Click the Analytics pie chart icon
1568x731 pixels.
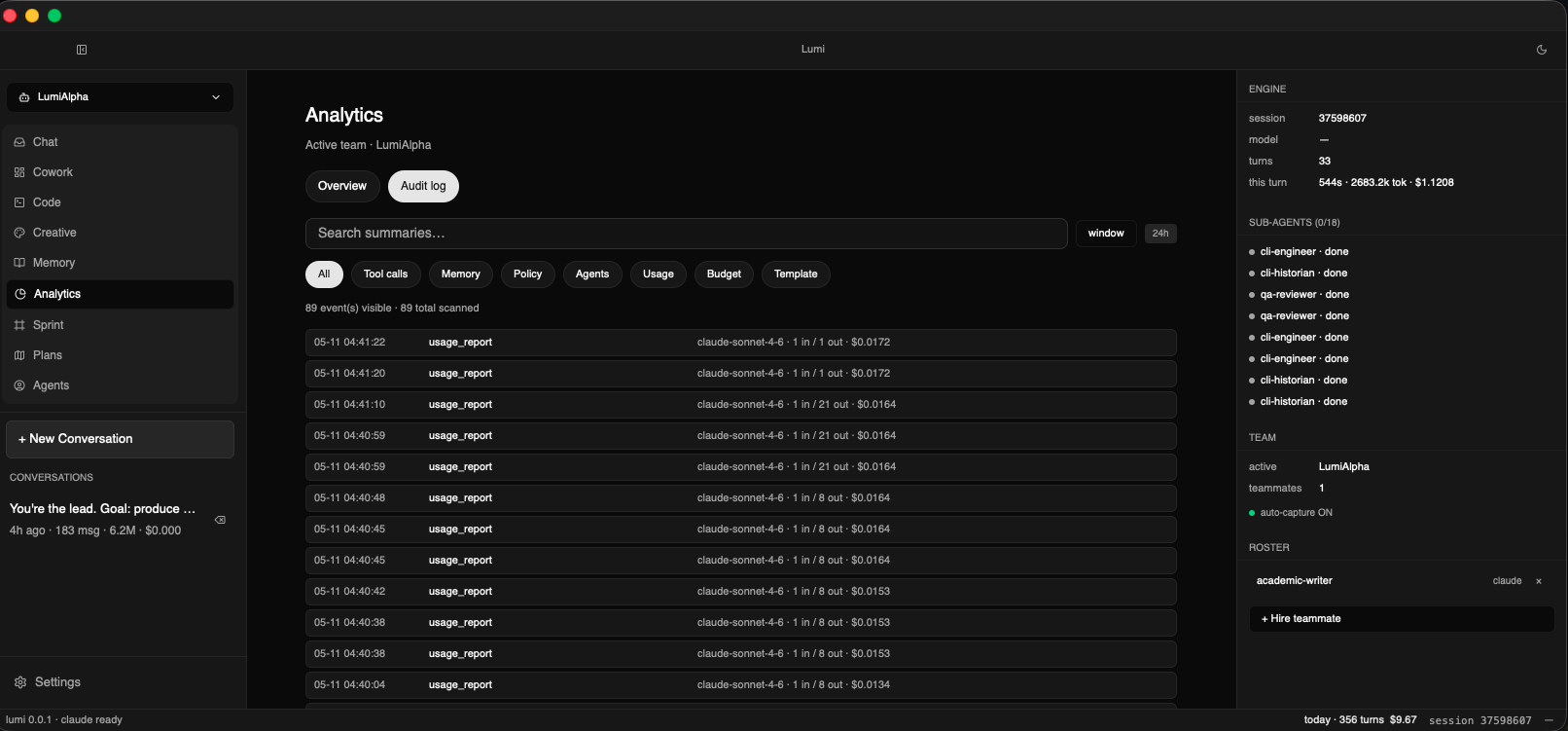point(20,294)
